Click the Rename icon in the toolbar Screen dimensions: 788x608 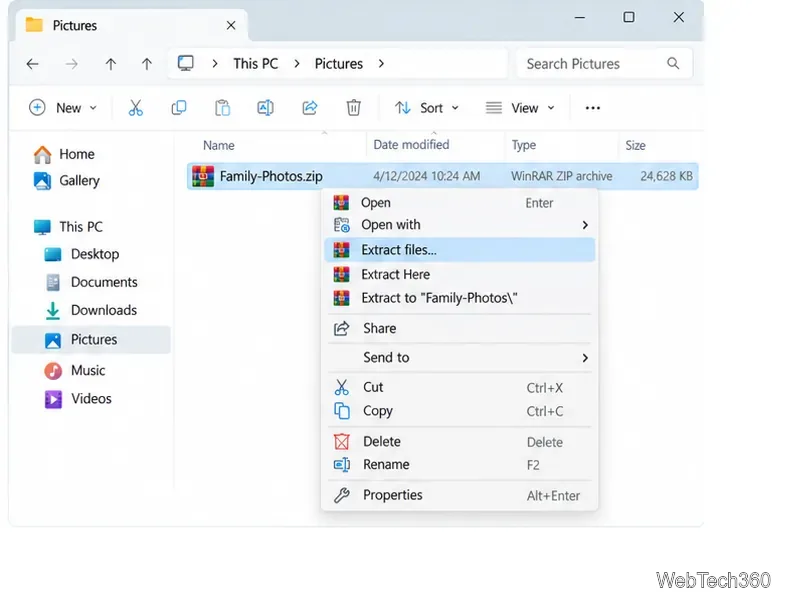(265, 108)
